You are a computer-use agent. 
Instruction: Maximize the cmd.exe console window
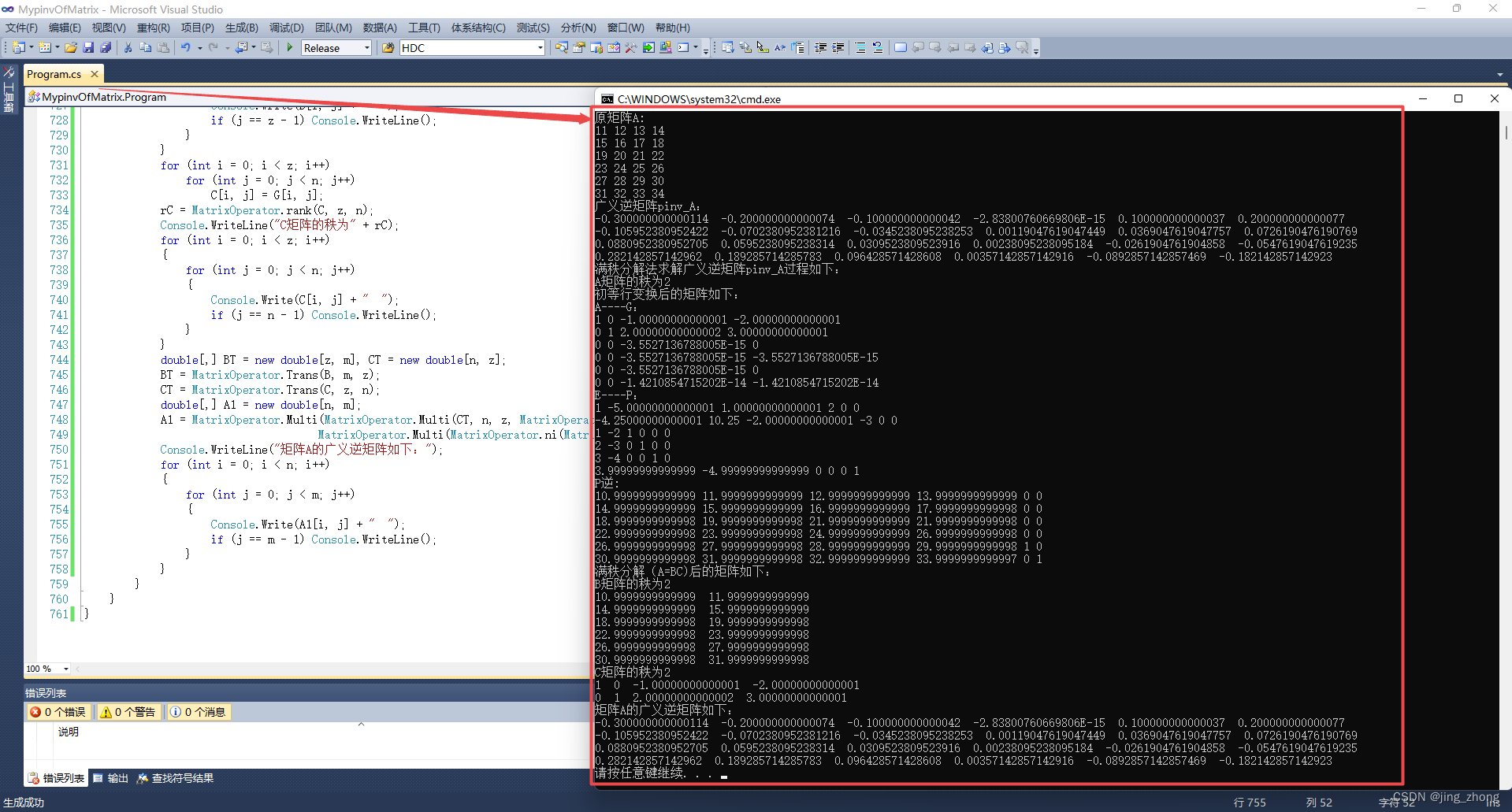pyautogui.click(x=1458, y=98)
